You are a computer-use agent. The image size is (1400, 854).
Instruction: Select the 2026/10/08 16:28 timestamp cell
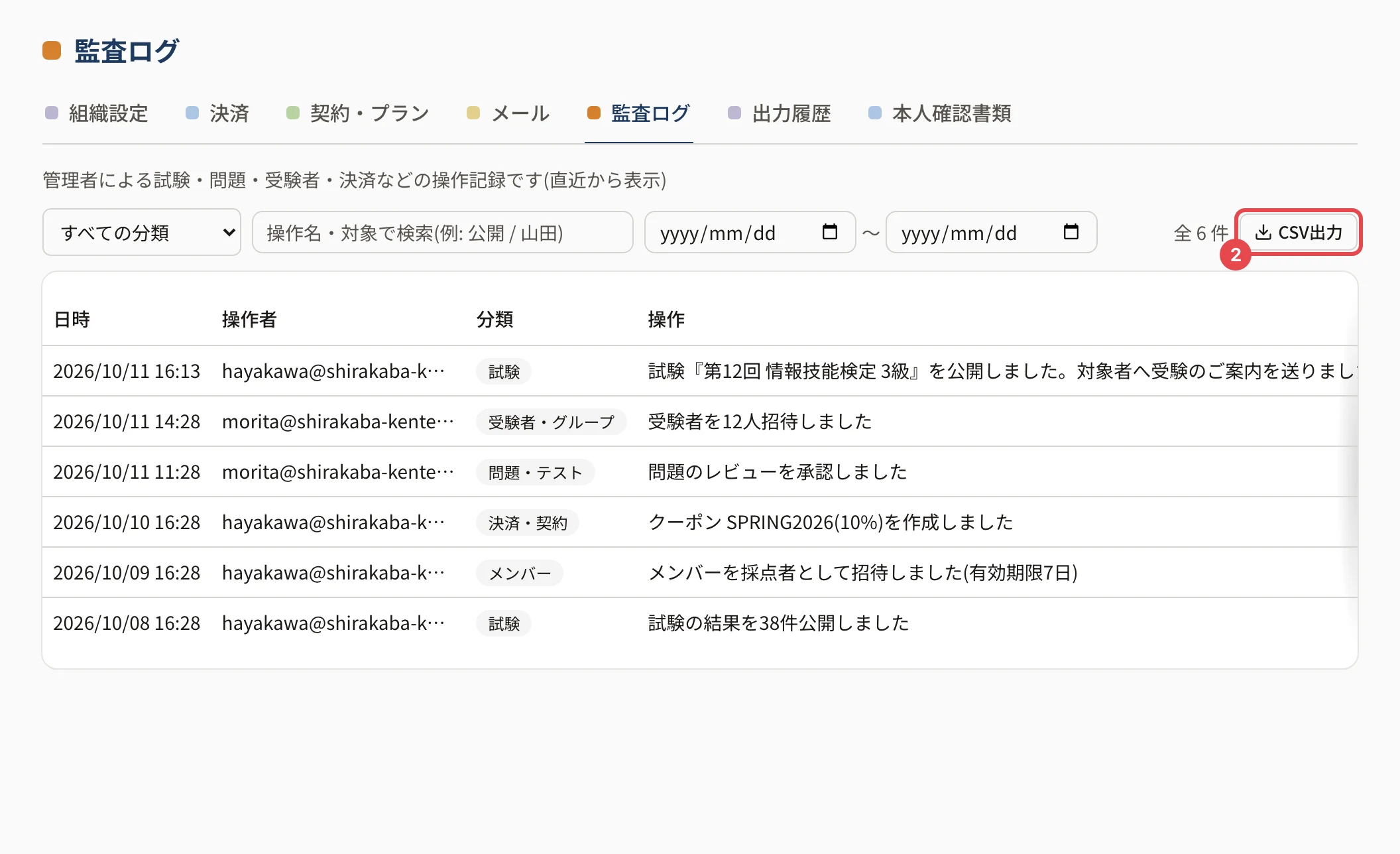pyautogui.click(x=127, y=623)
